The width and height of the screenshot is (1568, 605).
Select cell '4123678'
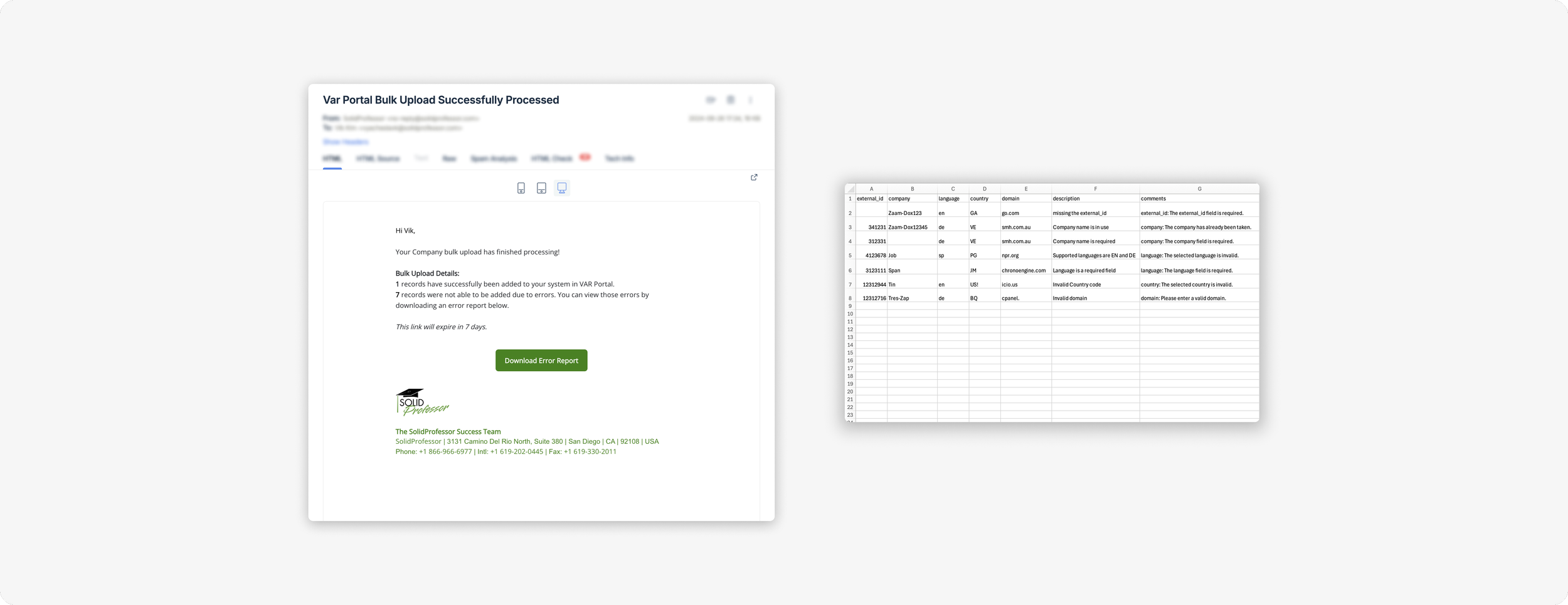click(871, 253)
